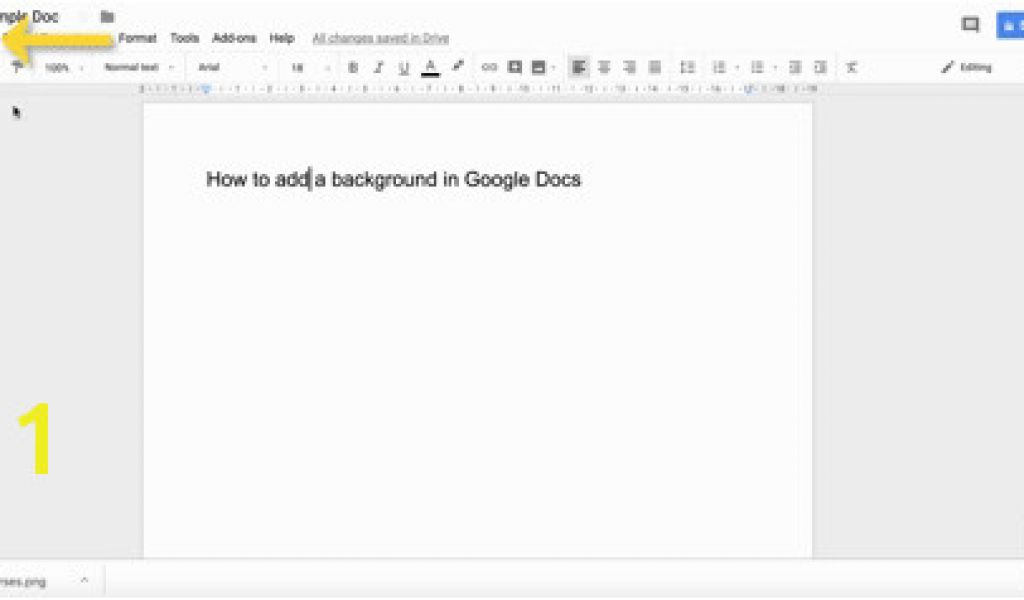Expand the downloaded file options chevron
The image size is (1024, 600).
[x=84, y=580]
